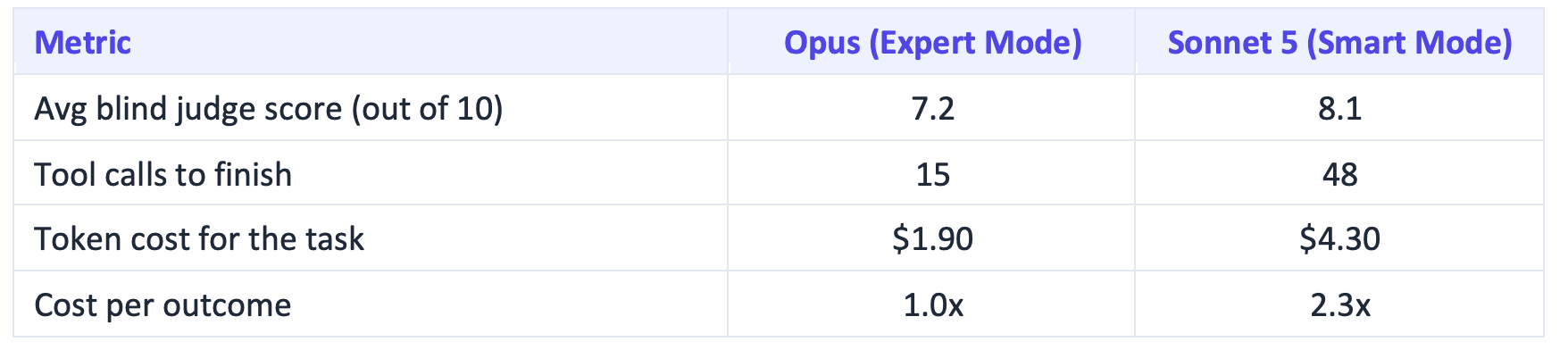This screenshot has width=1568, height=350.
Task: Click the 1.0x cost per outcome cell
Action: click(x=932, y=305)
